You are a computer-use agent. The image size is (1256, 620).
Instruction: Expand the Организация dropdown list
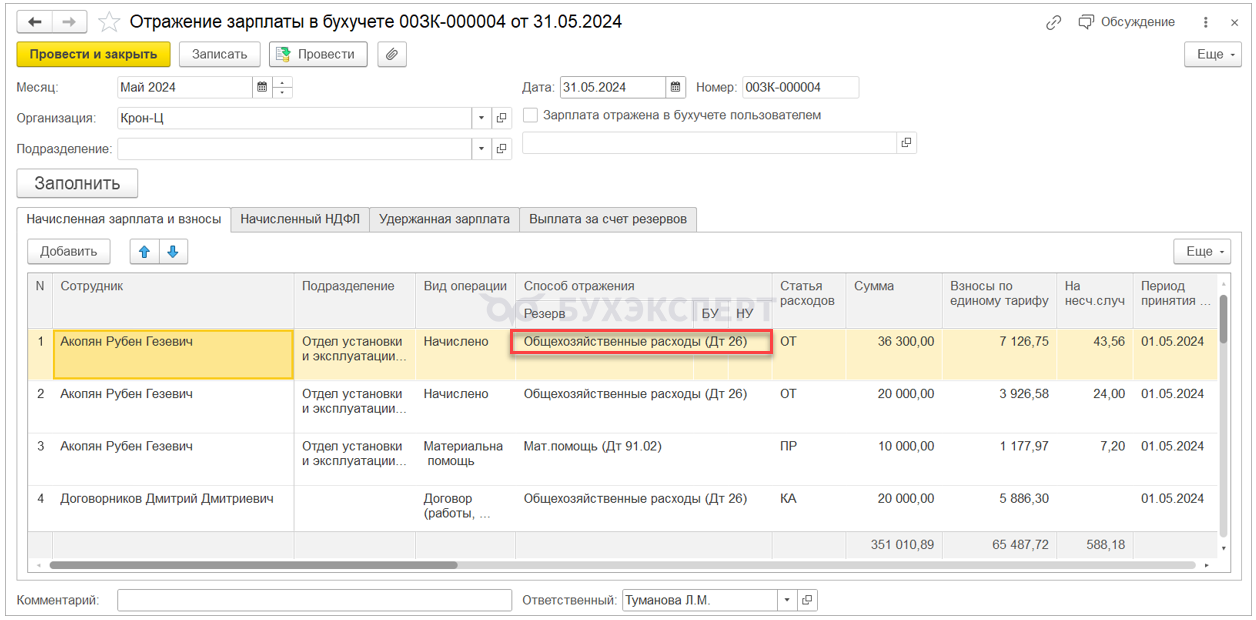coord(481,118)
